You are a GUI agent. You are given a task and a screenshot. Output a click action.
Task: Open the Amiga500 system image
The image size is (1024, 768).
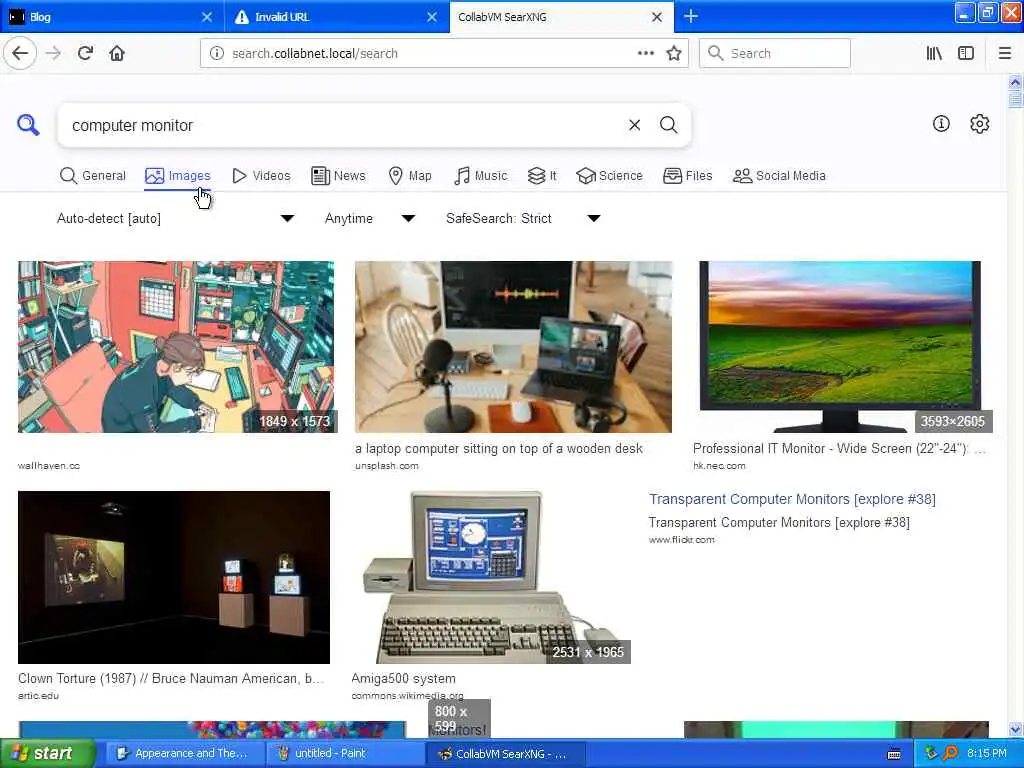[490, 577]
